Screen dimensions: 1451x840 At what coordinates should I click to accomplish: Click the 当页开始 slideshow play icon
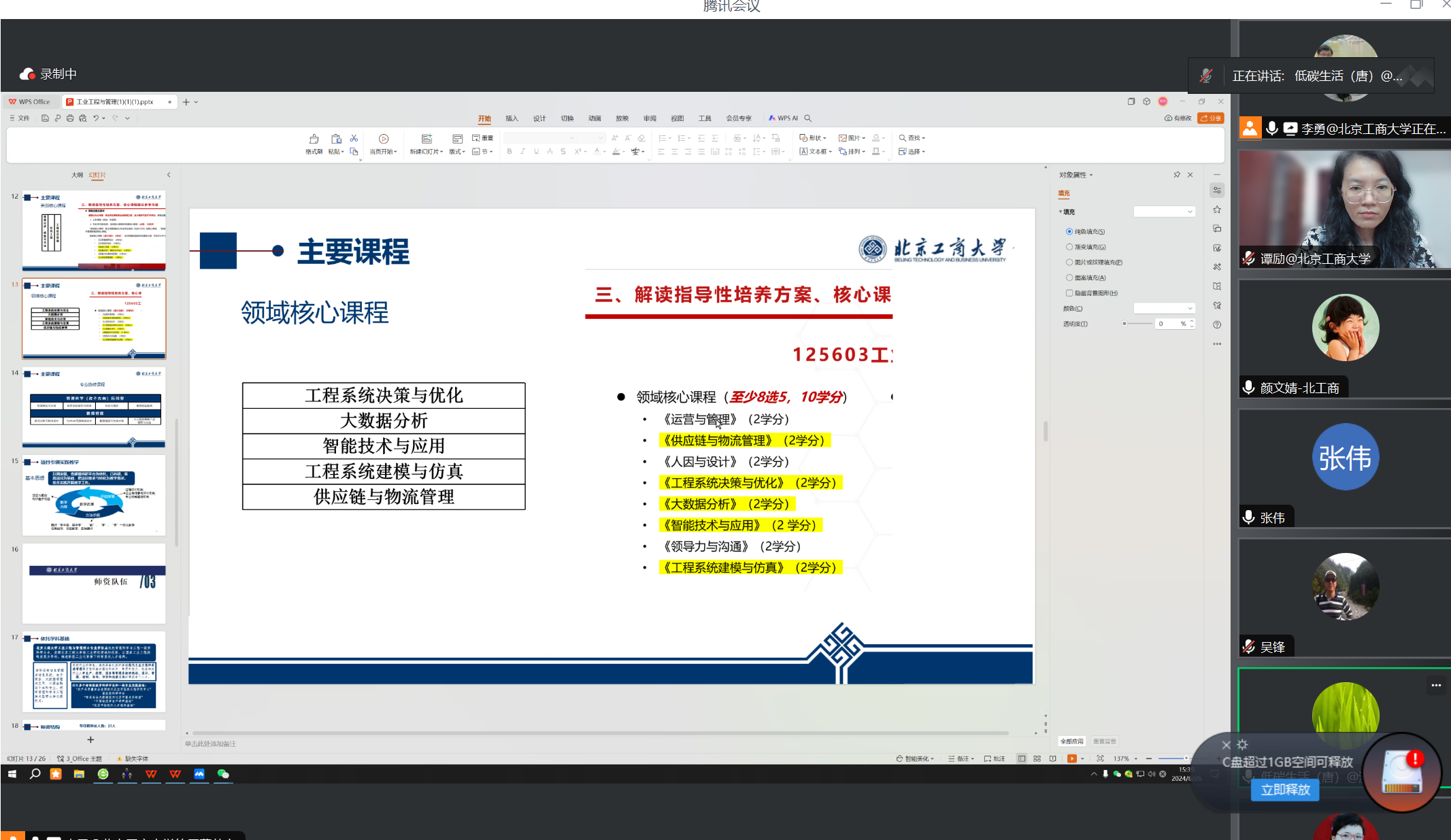tap(384, 139)
